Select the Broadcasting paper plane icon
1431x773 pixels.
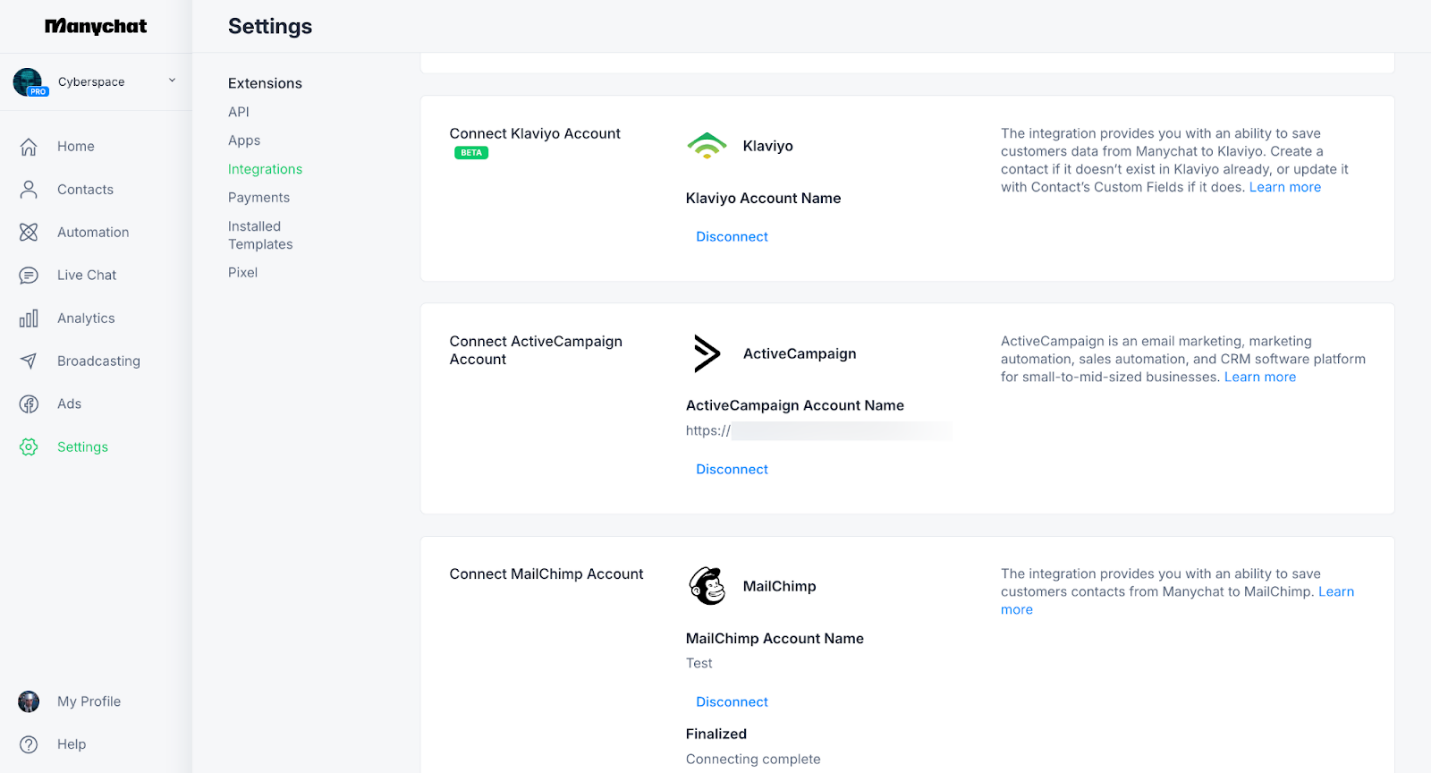(x=29, y=362)
